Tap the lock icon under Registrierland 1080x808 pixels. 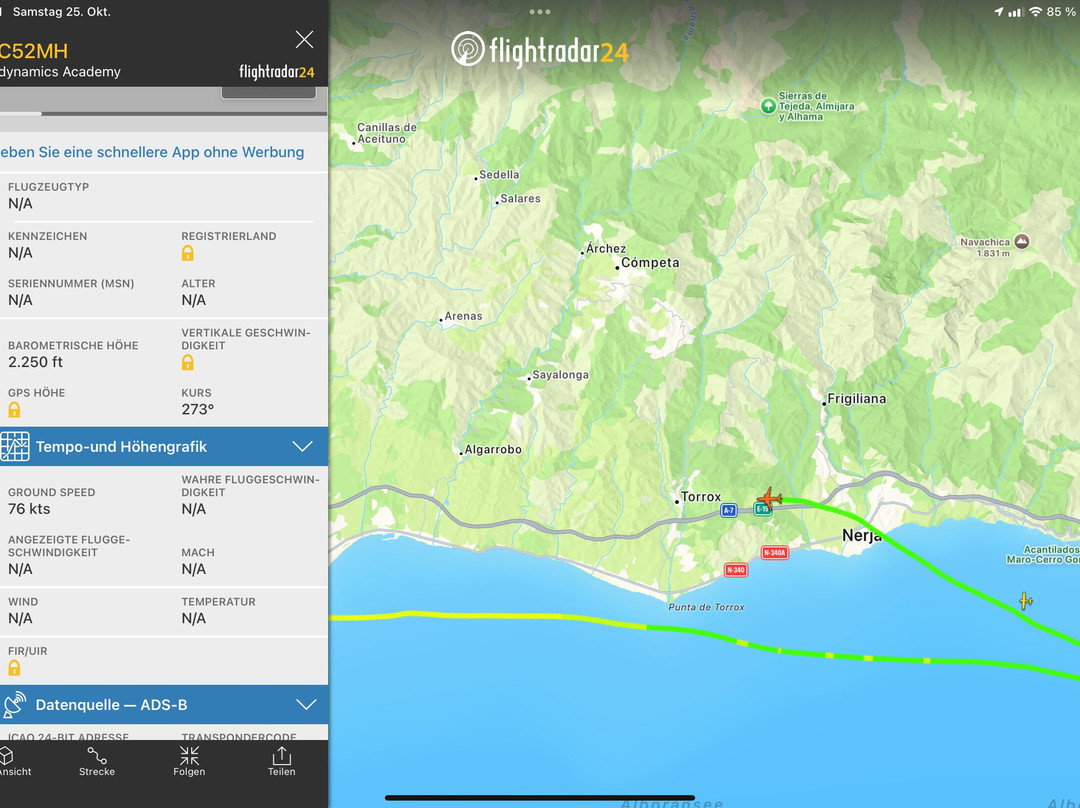pos(188,253)
